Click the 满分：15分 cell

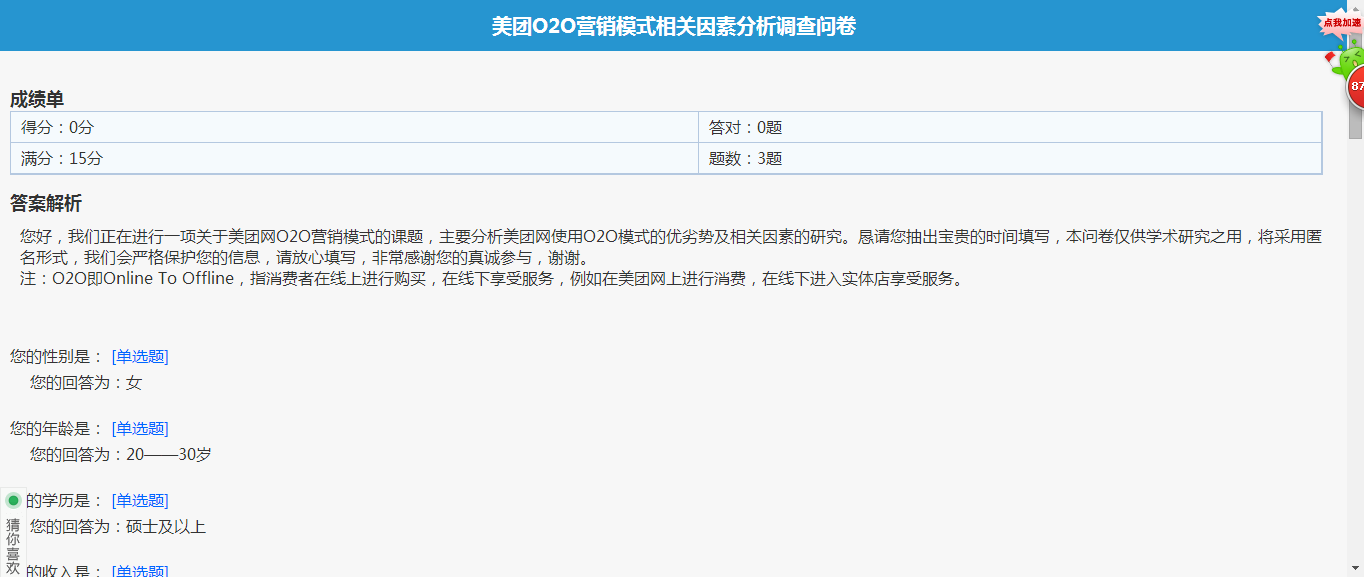pos(354,158)
